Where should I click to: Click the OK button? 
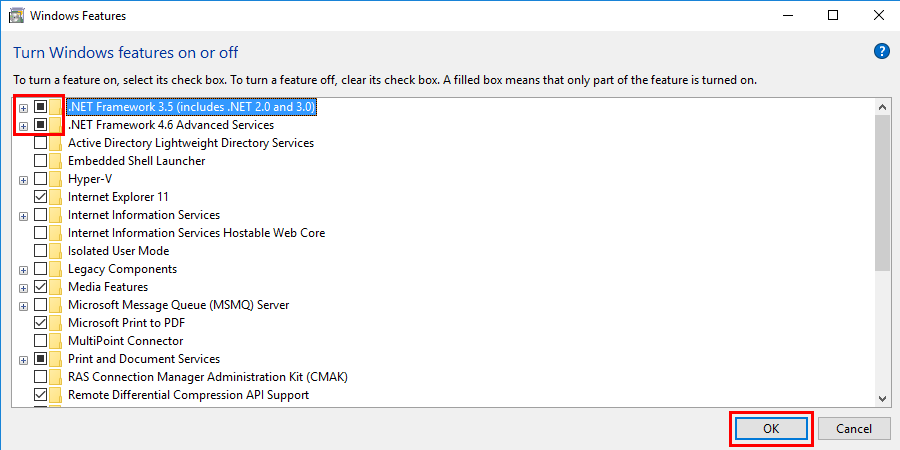pos(771,429)
